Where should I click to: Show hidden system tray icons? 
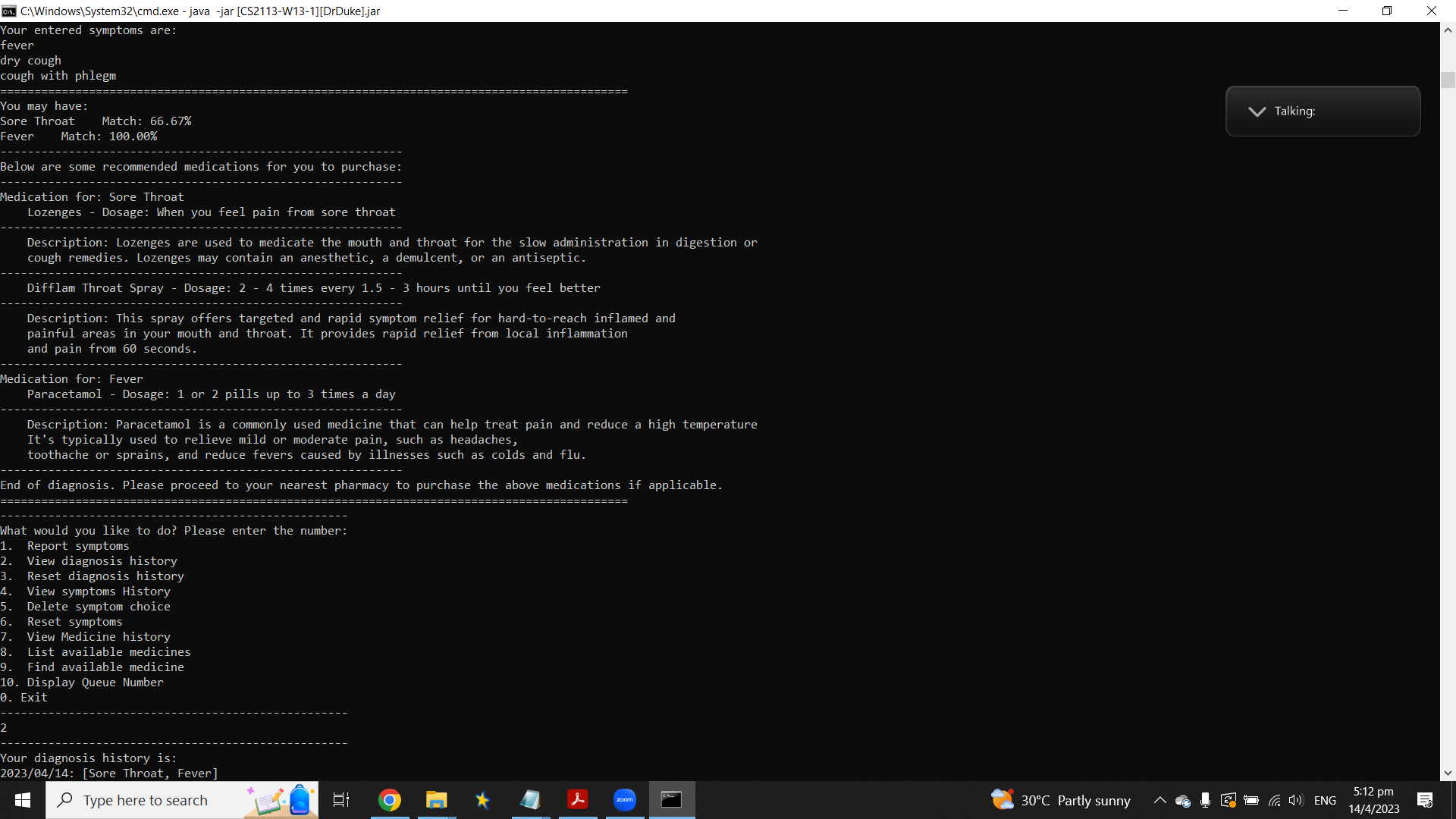point(1159,801)
